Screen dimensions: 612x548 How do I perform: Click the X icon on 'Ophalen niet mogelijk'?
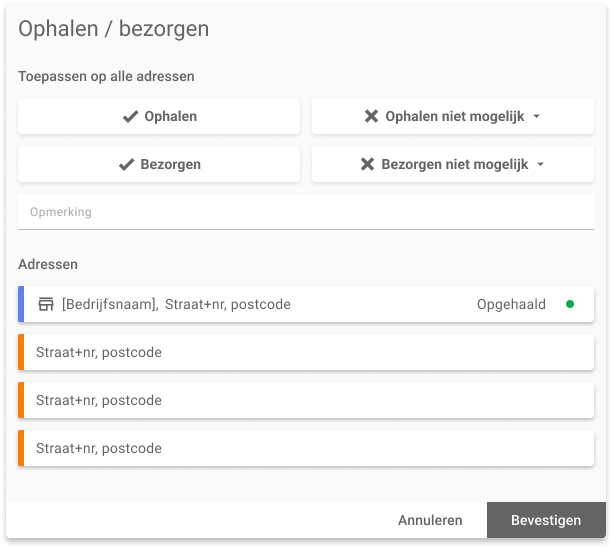371,116
